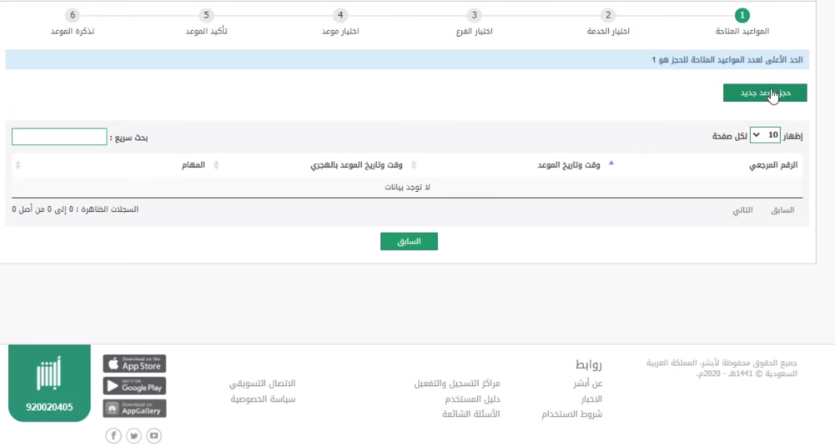Image resolution: width=835 pixels, height=447 pixels.
Task: Open the الأسئلة الشائعة footer link
Action: [470, 414]
